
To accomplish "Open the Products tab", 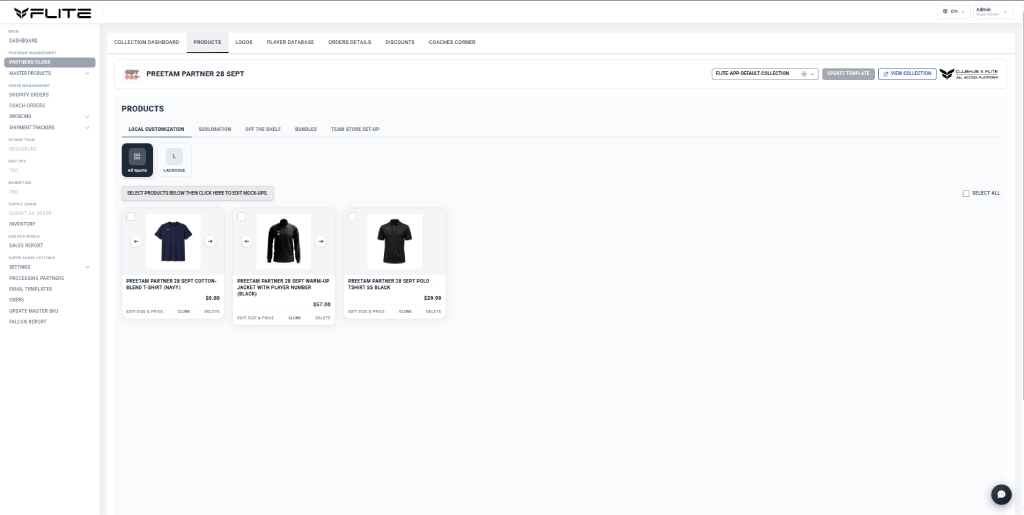I will (x=207, y=42).
